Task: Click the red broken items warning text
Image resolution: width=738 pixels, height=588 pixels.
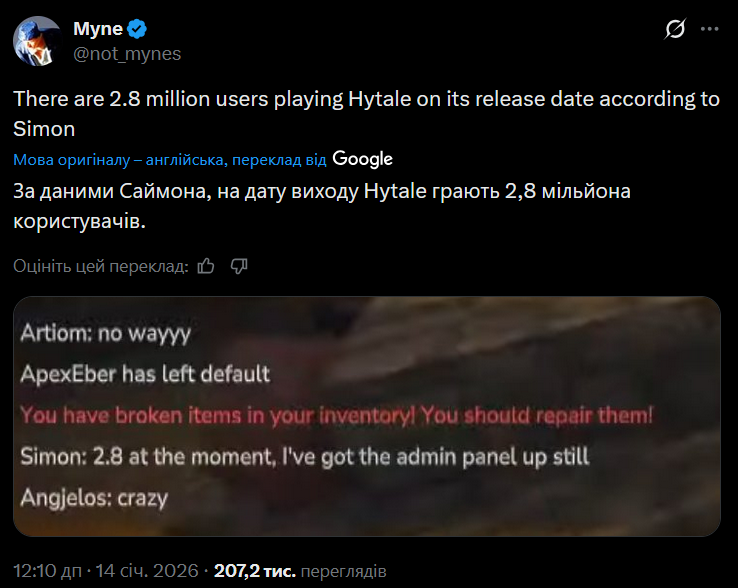Action: pyautogui.click(x=335, y=415)
